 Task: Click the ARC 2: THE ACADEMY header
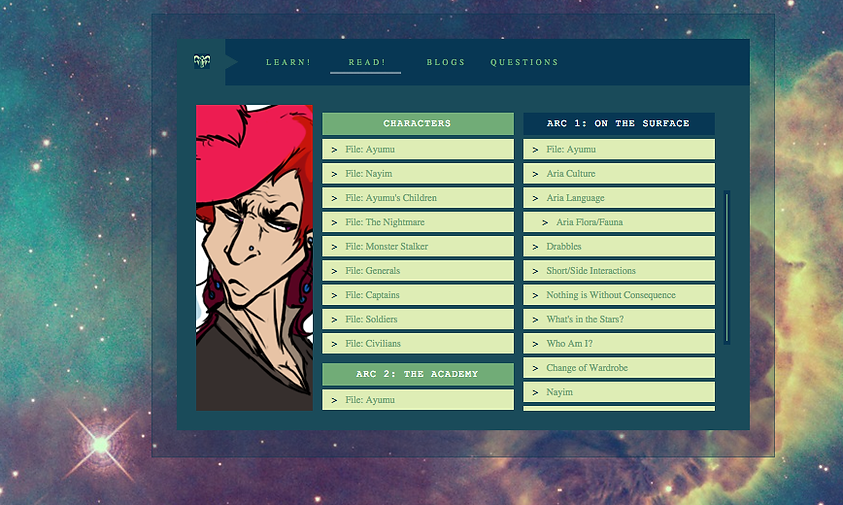click(x=418, y=374)
